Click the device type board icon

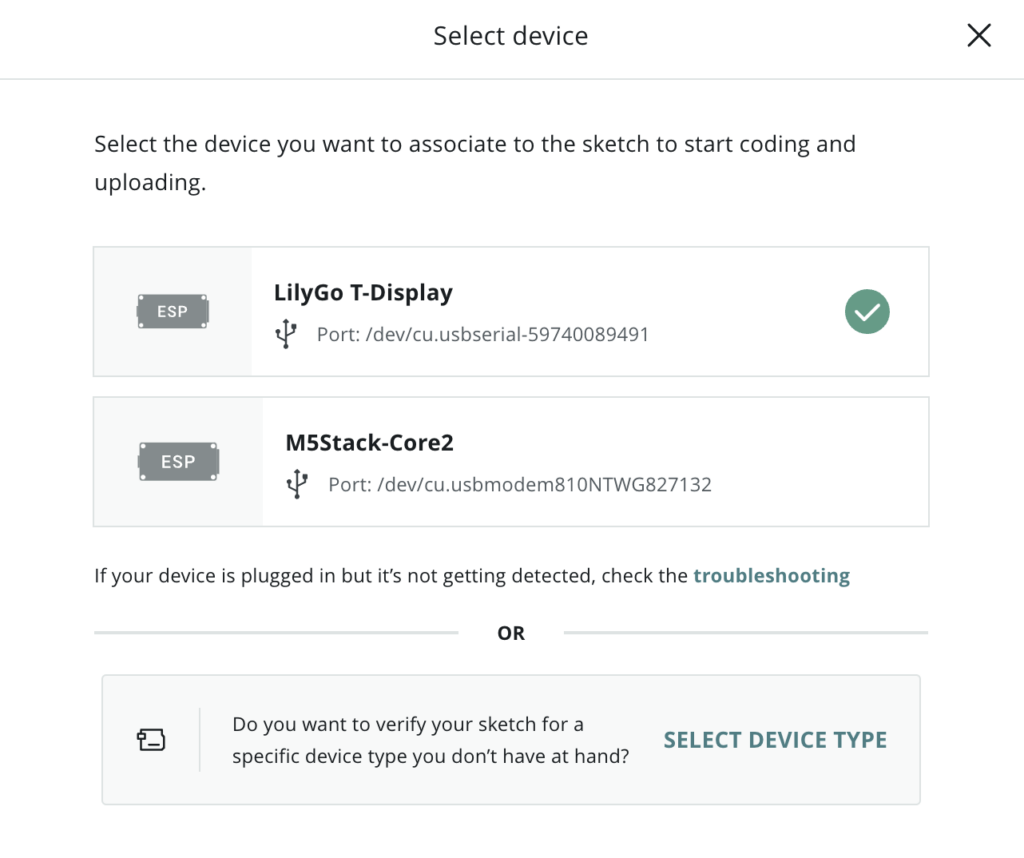coord(151,740)
